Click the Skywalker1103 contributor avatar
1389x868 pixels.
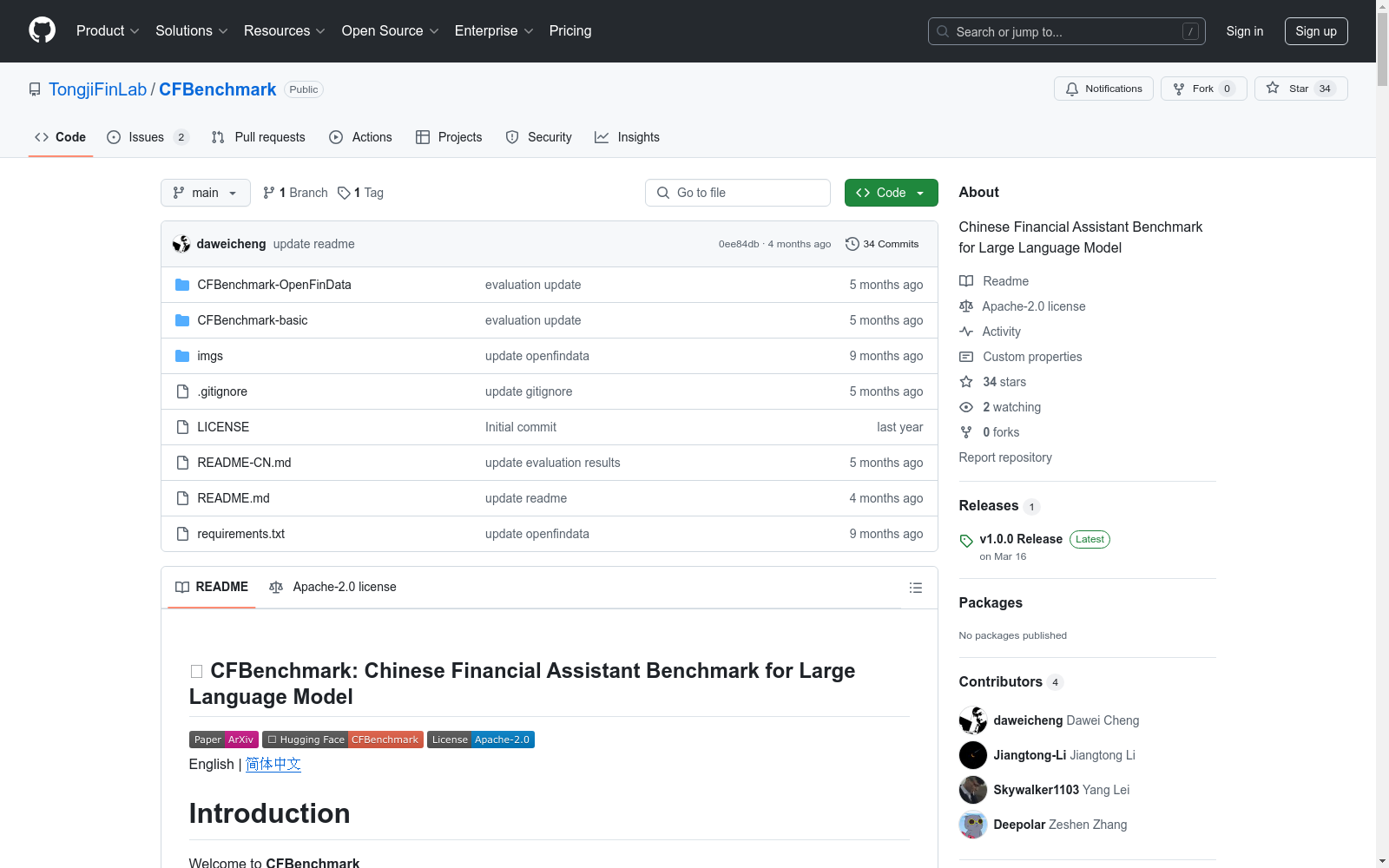[973, 790]
